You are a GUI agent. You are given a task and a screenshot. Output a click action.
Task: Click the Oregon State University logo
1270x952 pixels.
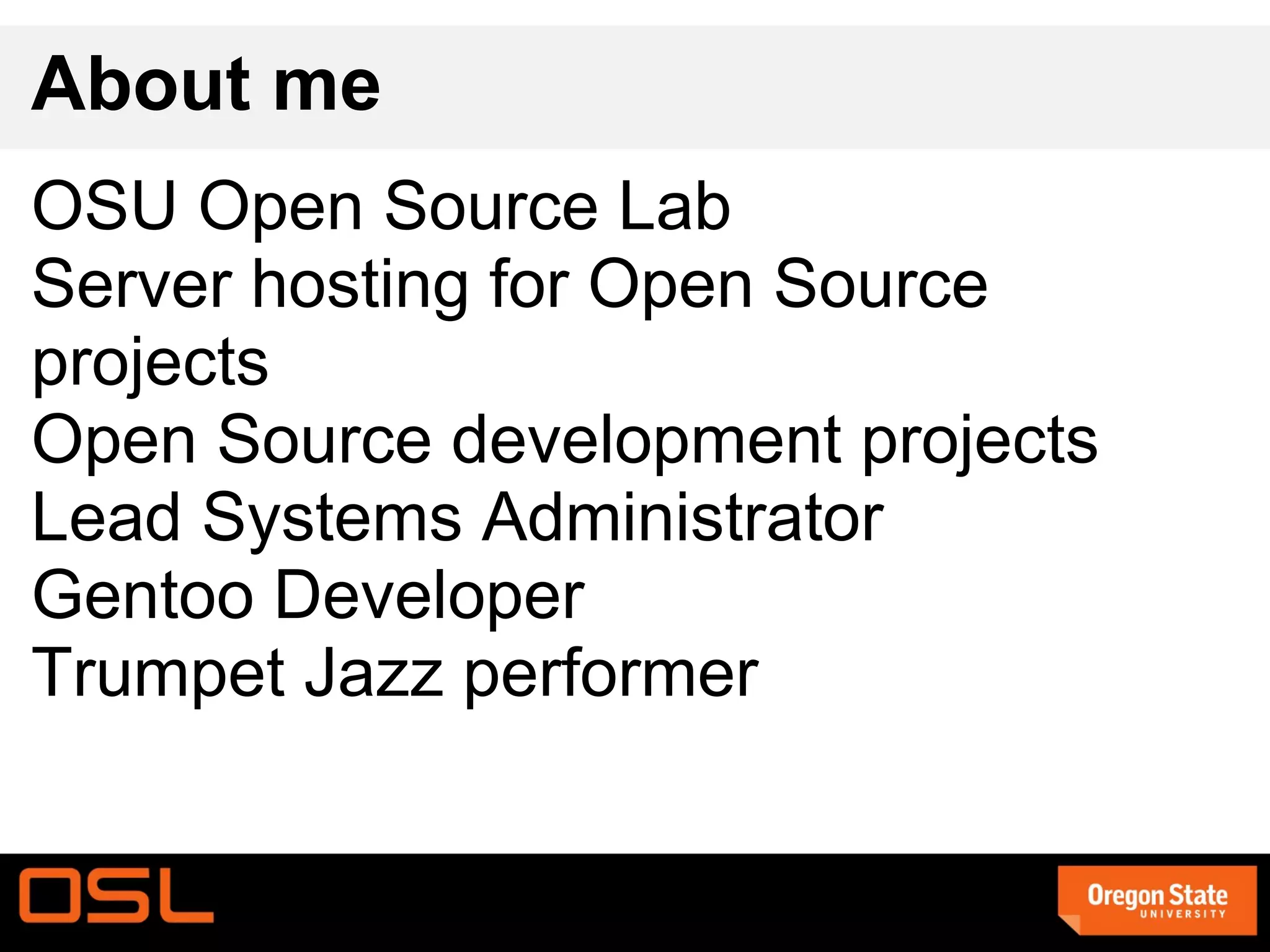click(1157, 899)
